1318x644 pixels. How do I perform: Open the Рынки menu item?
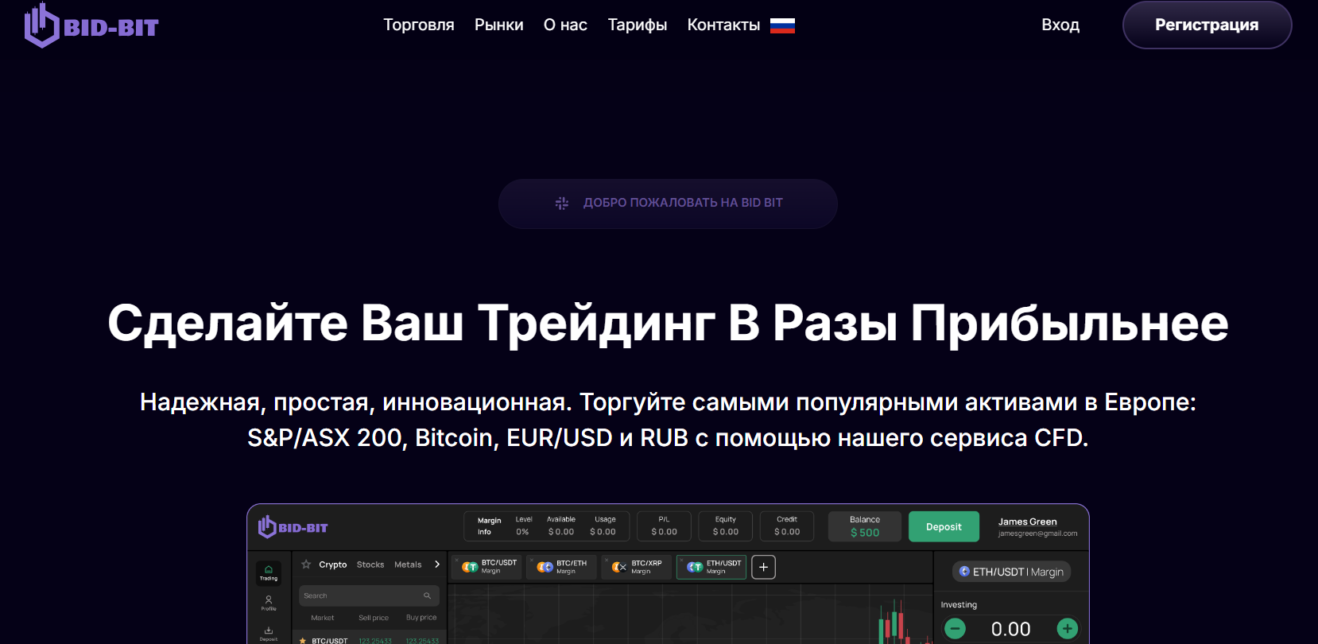click(x=499, y=25)
